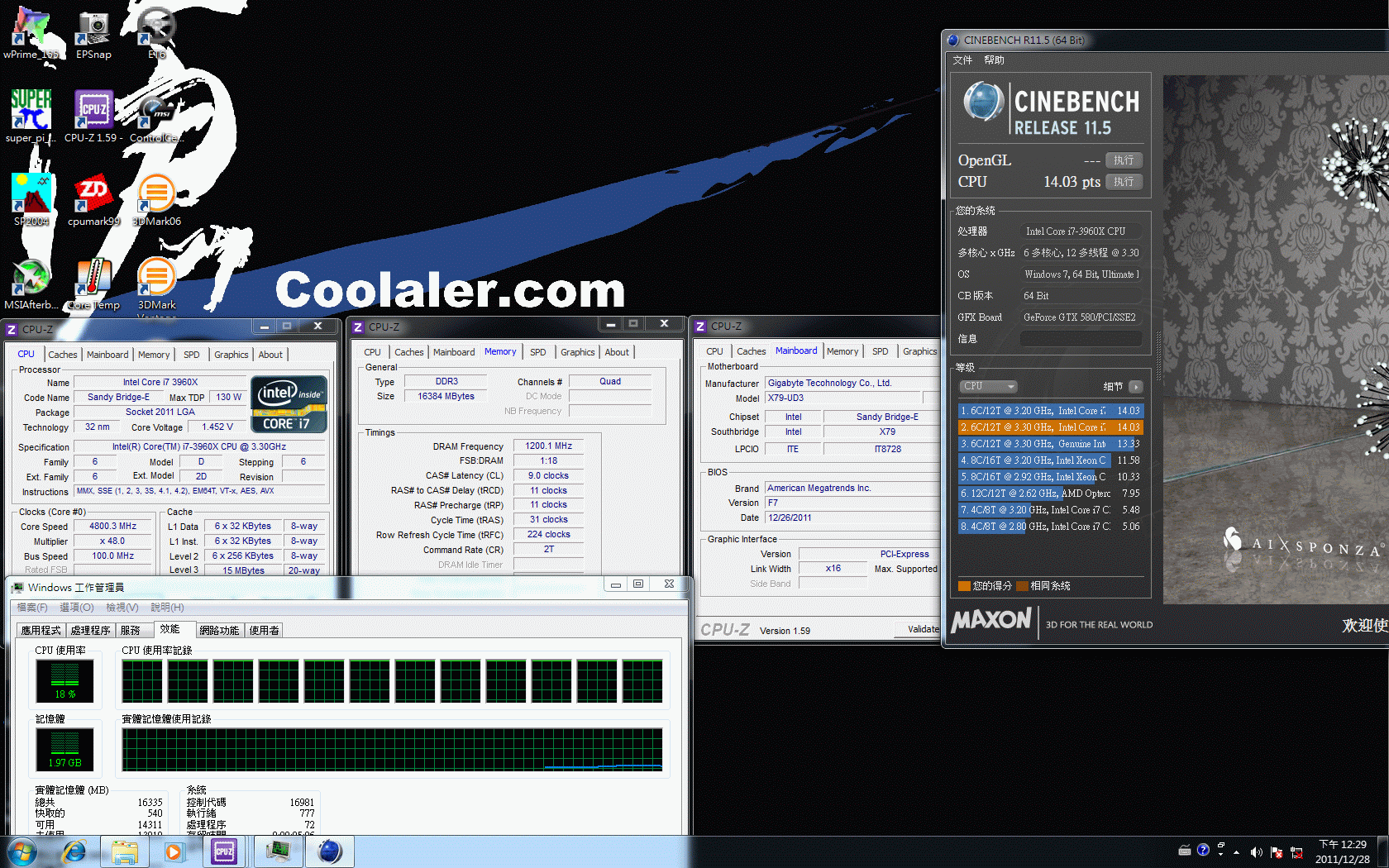Open About tab in left CPU-Z window
The width and height of the screenshot is (1389, 868).
[x=270, y=355]
